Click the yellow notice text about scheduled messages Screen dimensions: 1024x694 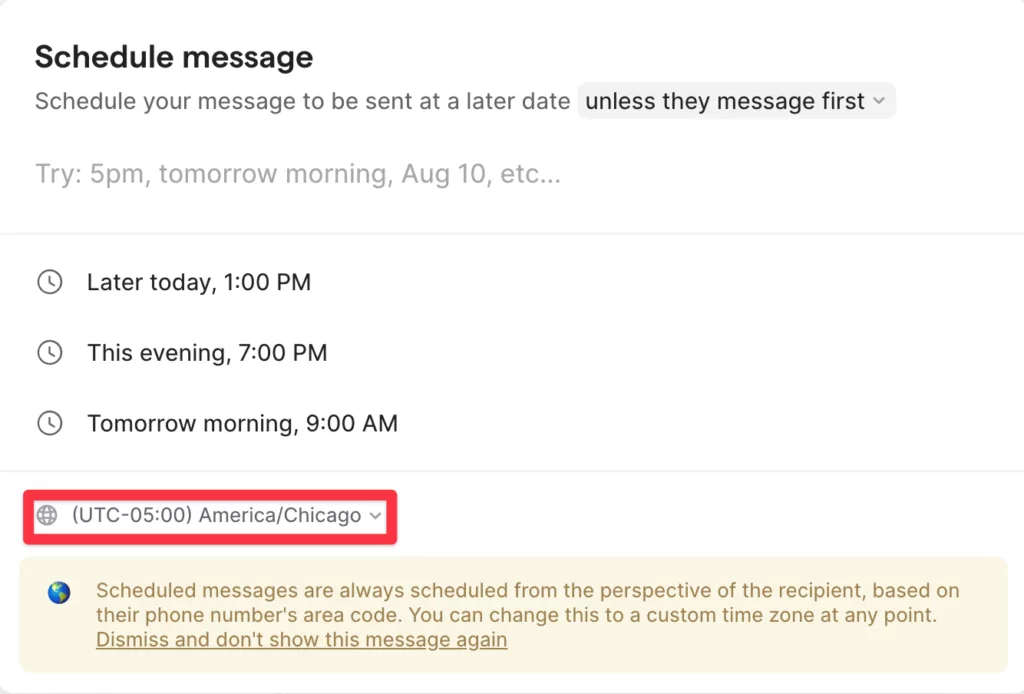coord(527,602)
